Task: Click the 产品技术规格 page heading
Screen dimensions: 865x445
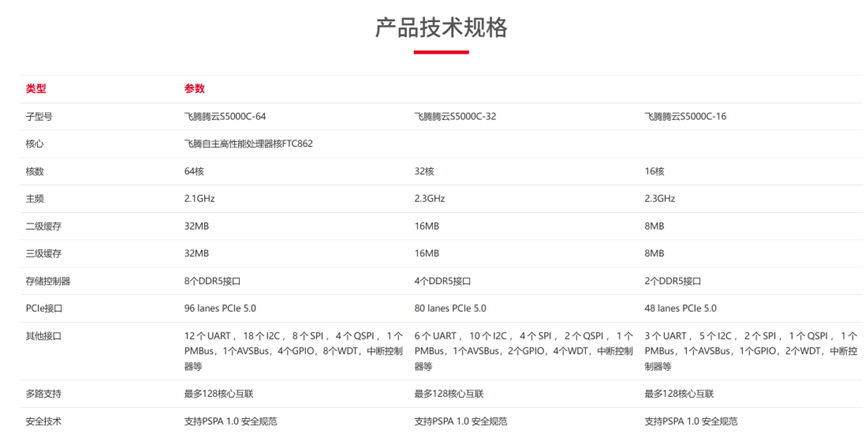Action: (441, 28)
